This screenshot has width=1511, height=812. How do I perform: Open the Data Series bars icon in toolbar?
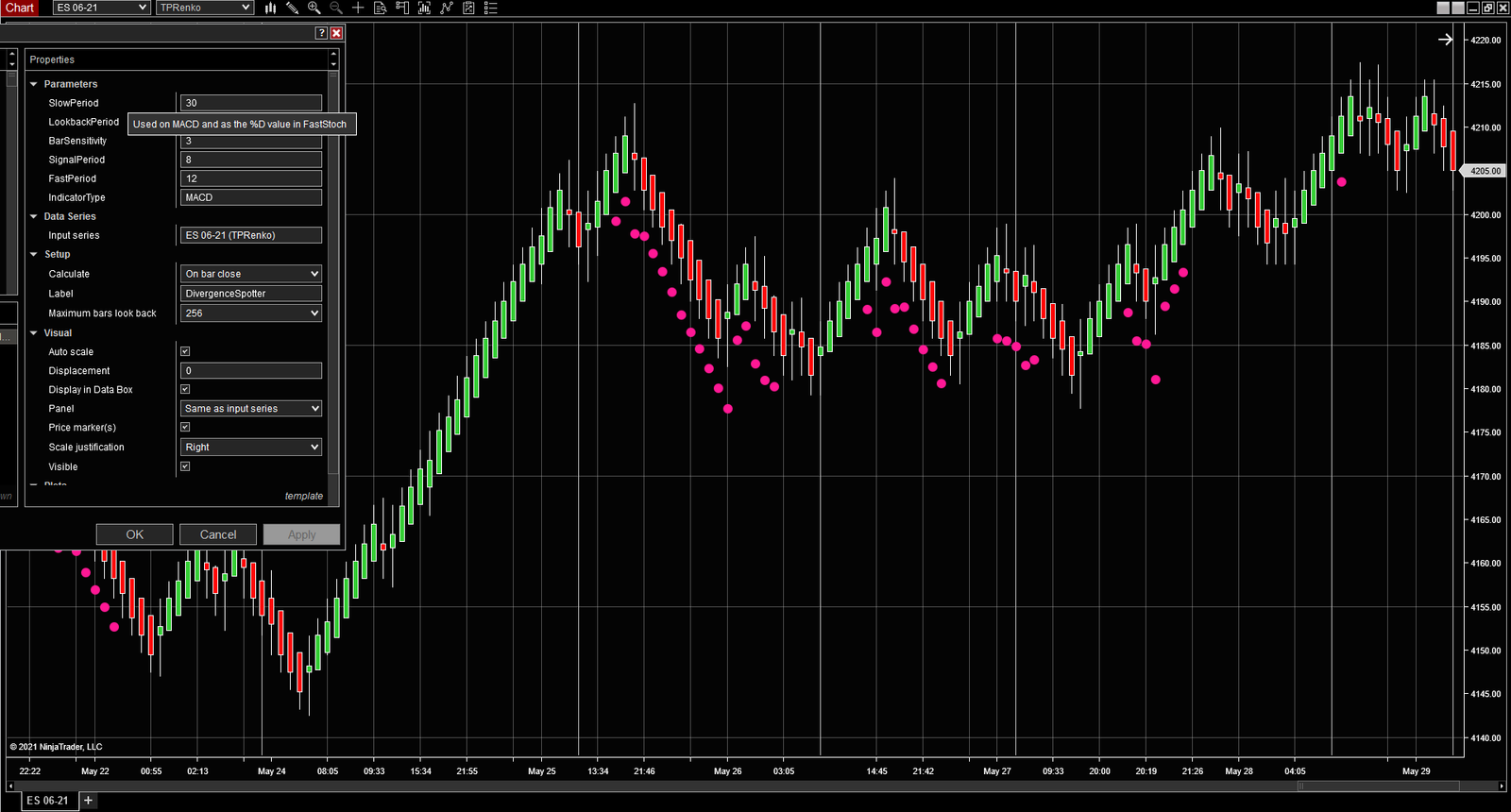(x=270, y=8)
